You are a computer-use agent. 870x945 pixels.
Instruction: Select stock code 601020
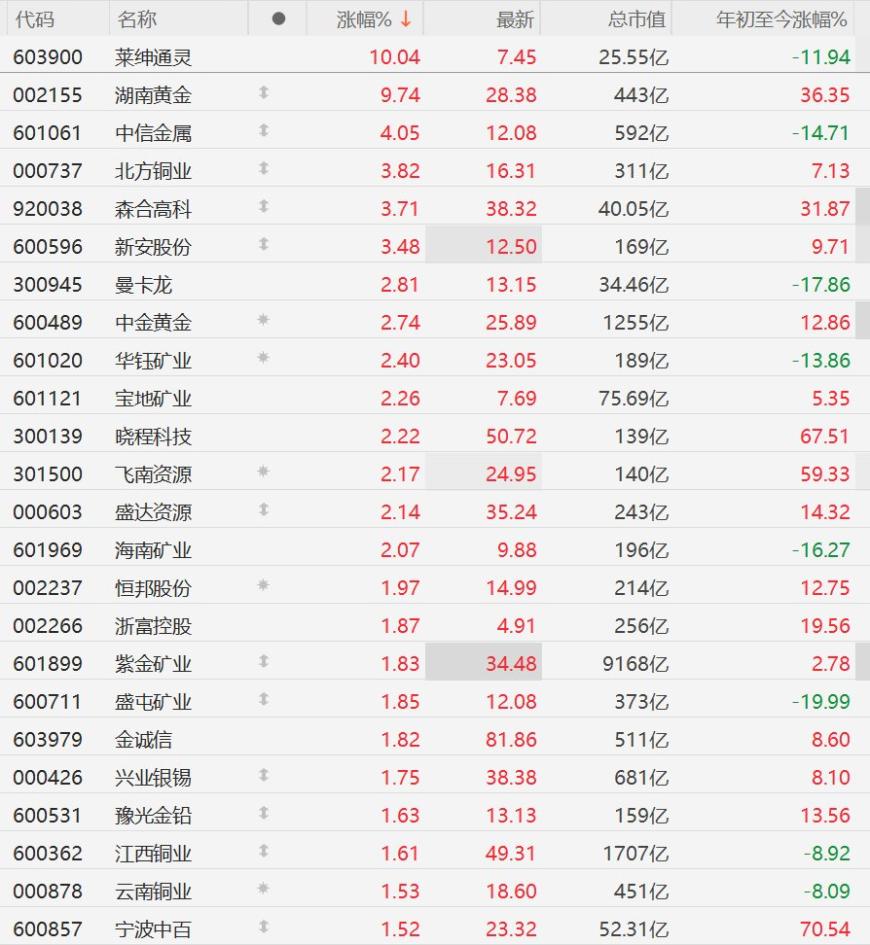click(48, 361)
